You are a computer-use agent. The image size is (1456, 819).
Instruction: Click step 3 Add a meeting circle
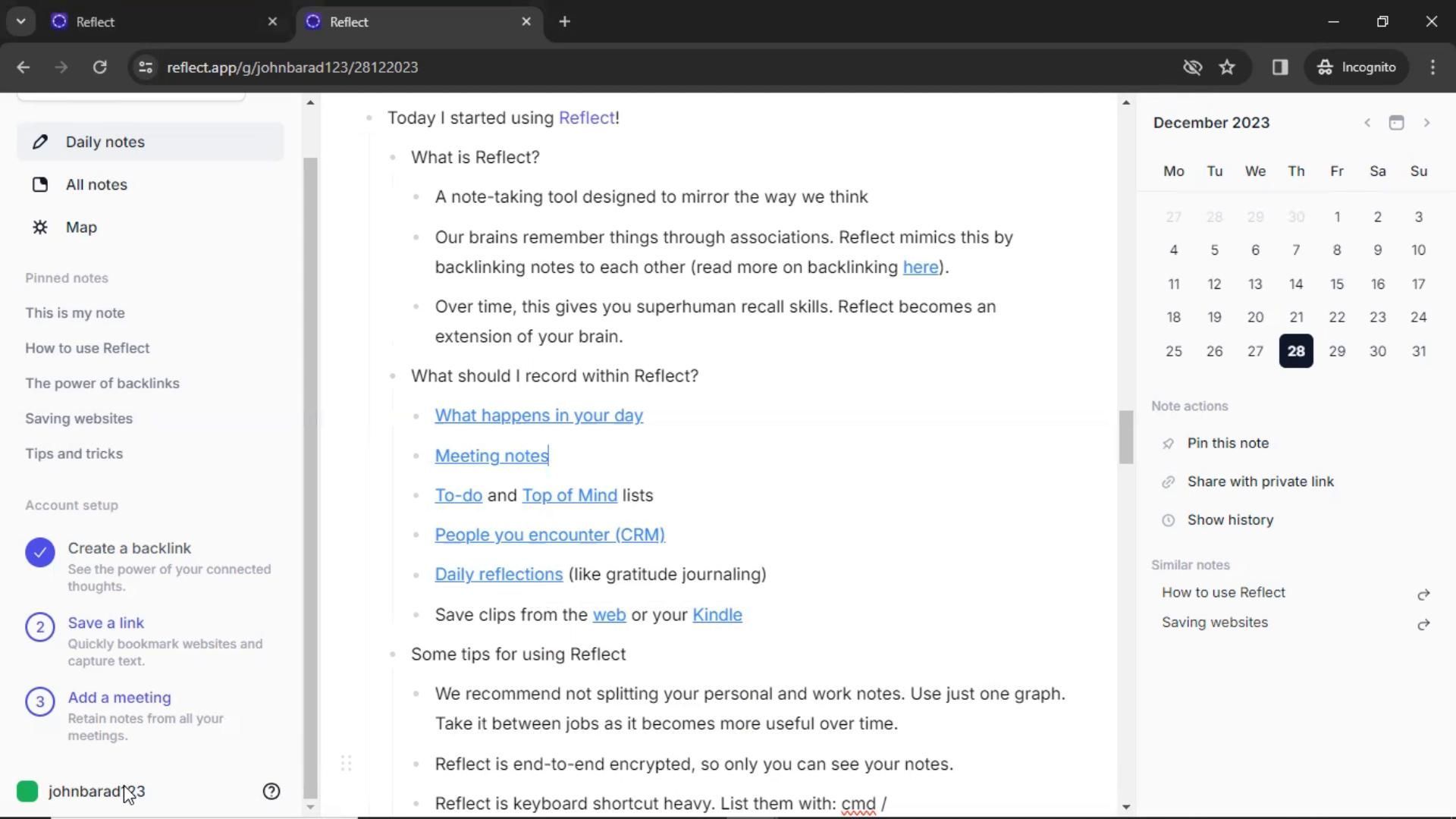(40, 701)
